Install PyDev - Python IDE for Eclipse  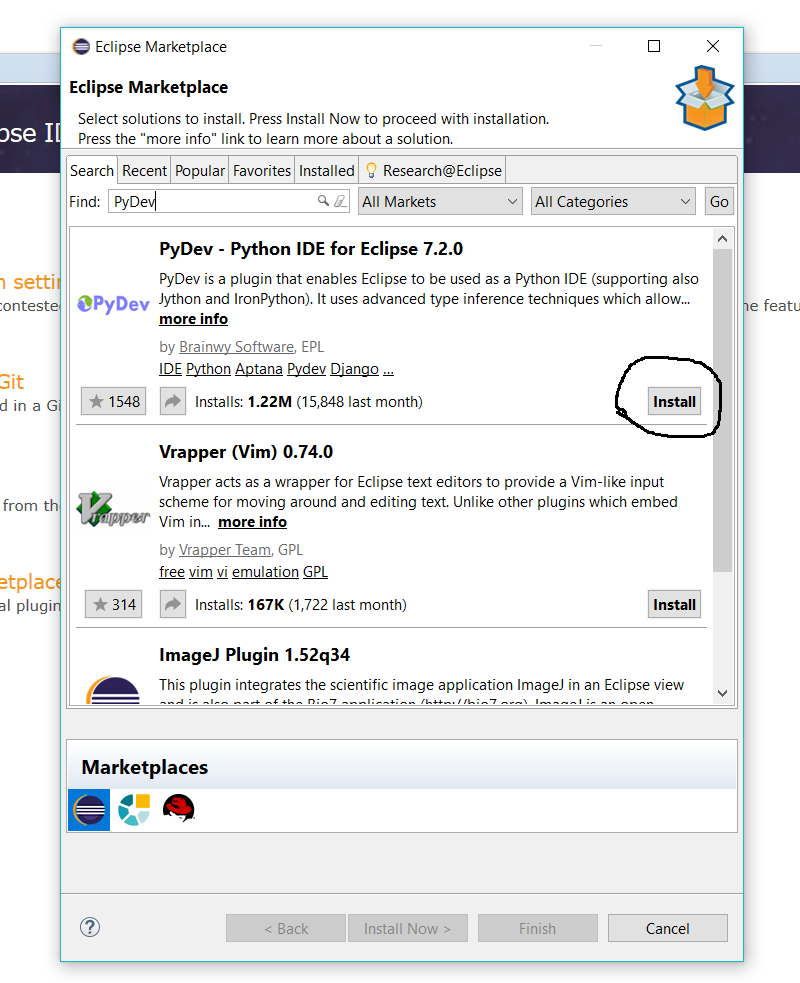(x=674, y=401)
